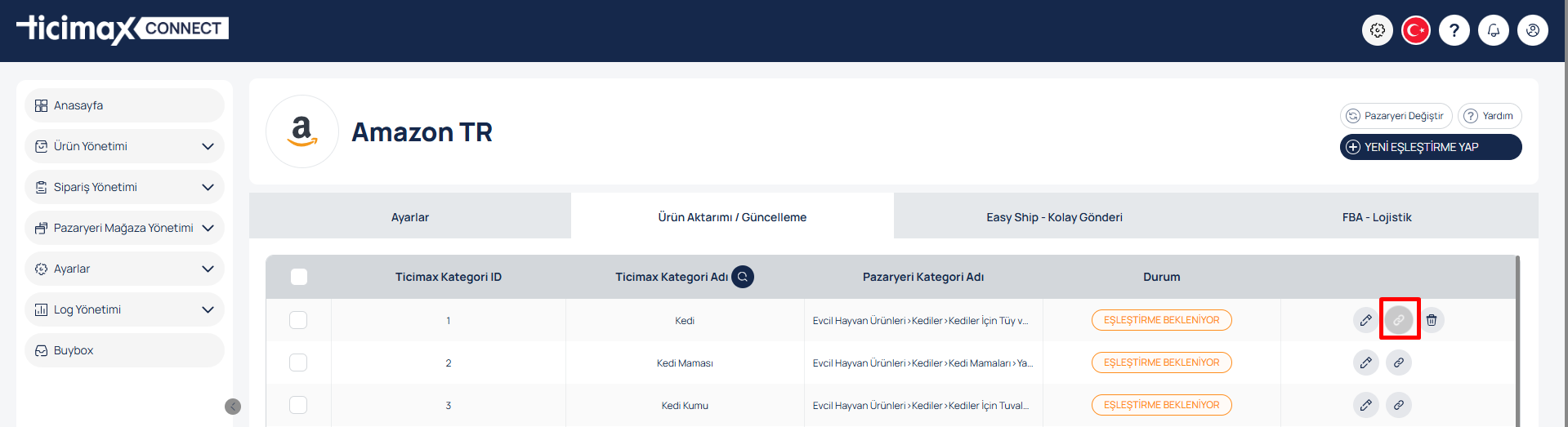This screenshot has width=1568, height=427.
Task: Select Ürün Aktarımı / Güncelleme tab
Action: tap(732, 216)
